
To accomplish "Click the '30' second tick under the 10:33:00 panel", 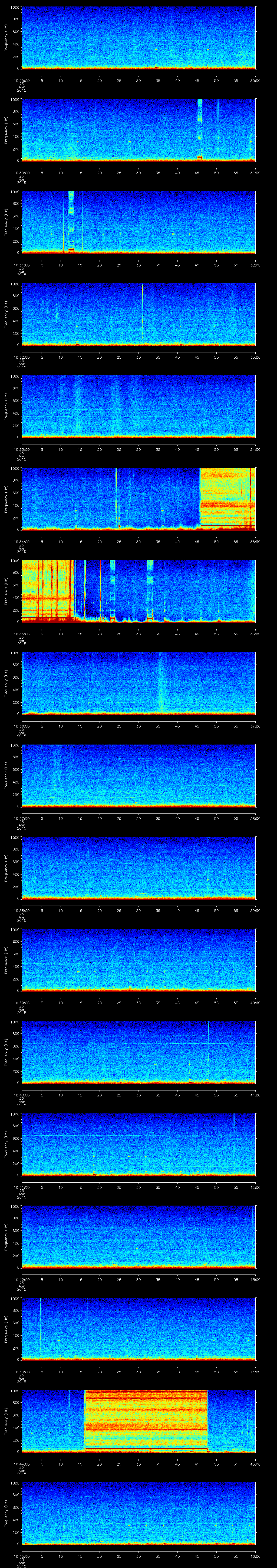I will (139, 449).
